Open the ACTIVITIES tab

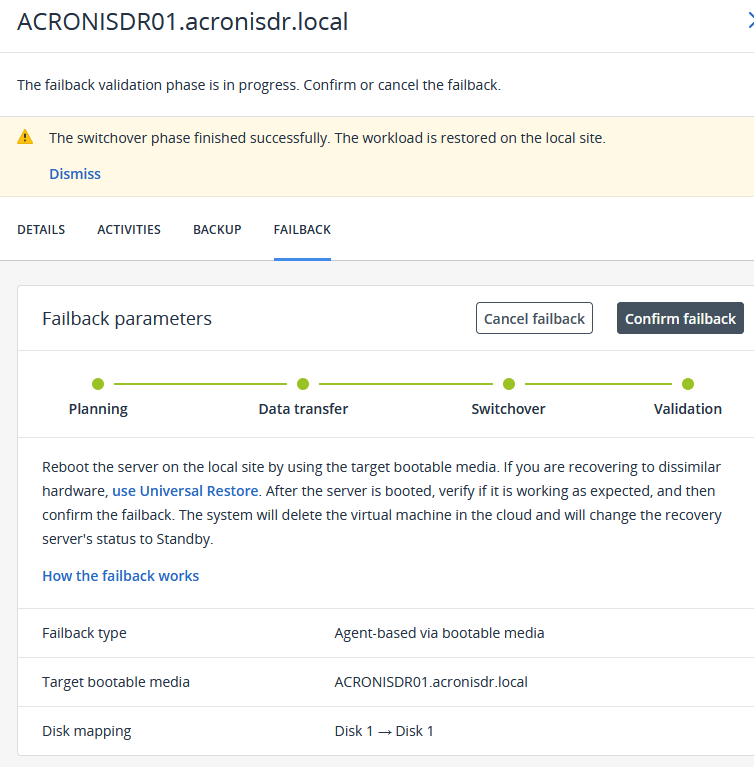coord(129,229)
